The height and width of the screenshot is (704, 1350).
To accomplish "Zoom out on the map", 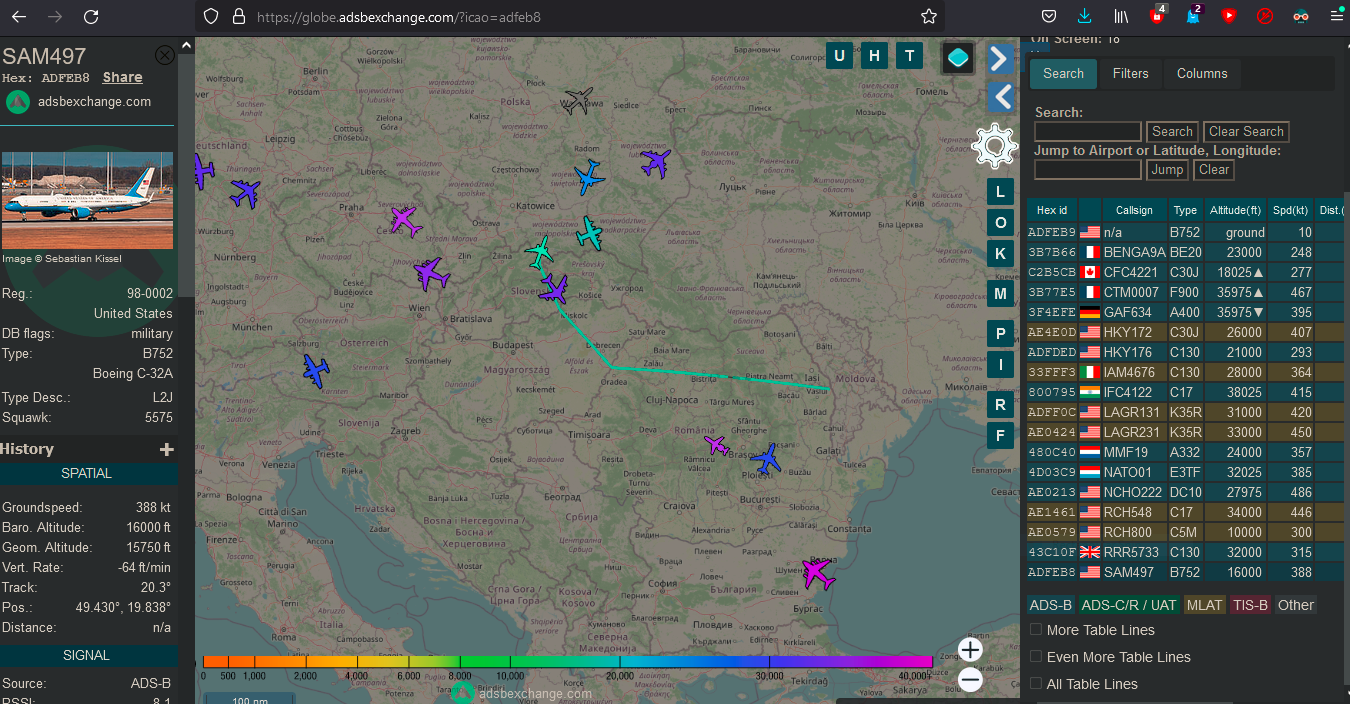I will pos(970,681).
